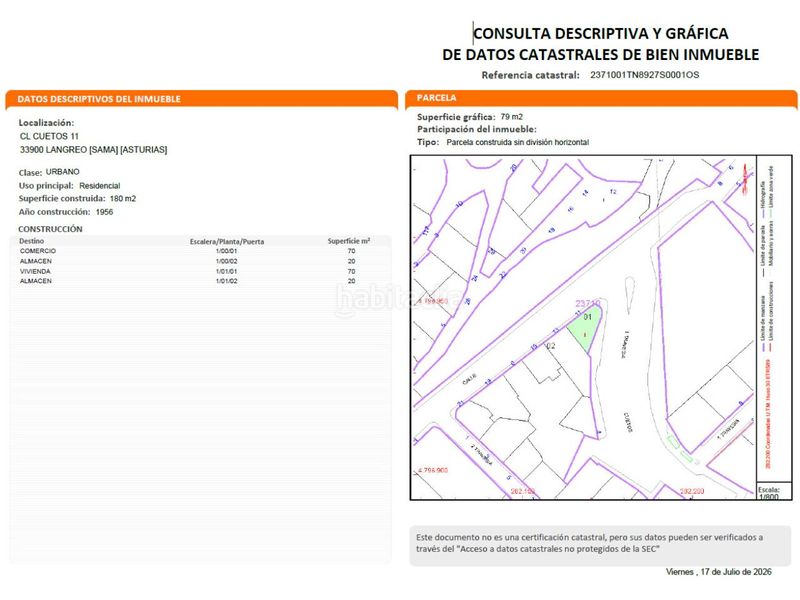
Task: Click built area value '180 m2'
Action: [123, 198]
